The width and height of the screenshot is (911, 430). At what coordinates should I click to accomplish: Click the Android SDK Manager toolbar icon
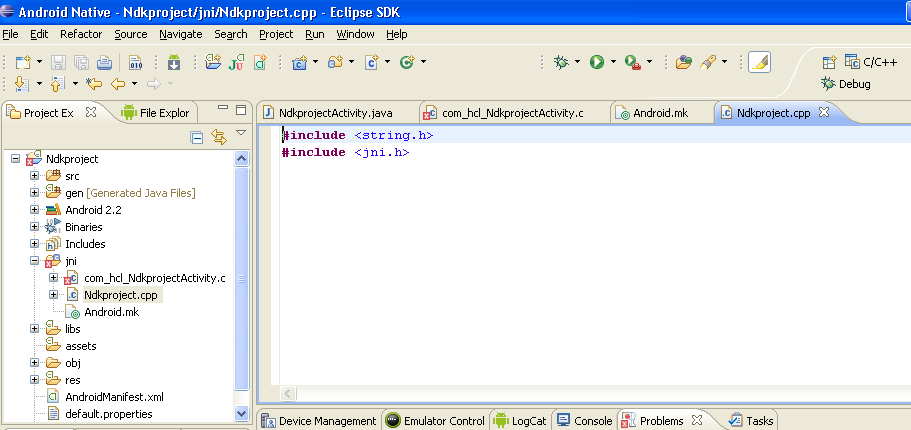coord(172,63)
